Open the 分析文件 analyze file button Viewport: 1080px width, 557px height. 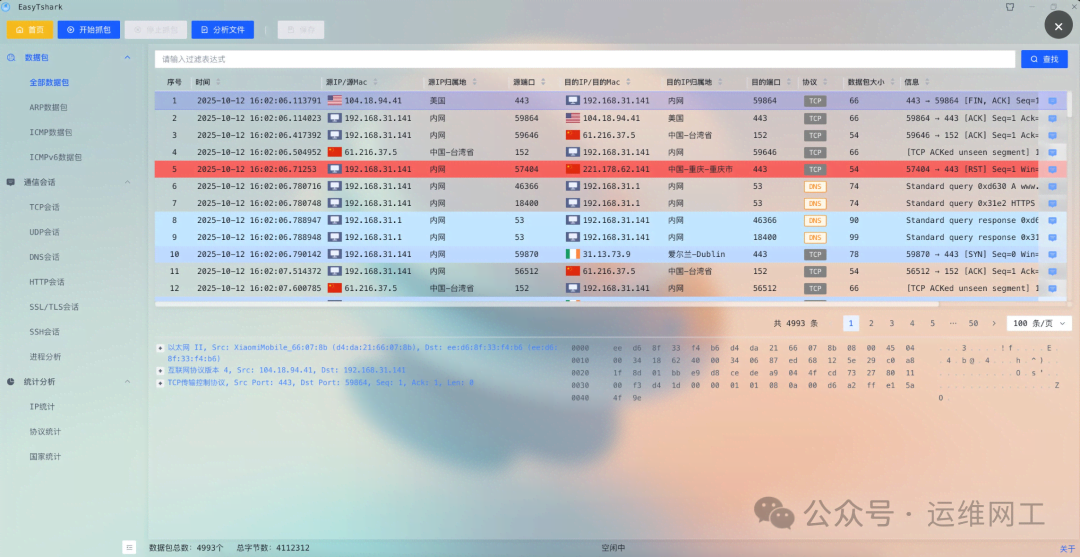tap(222, 30)
